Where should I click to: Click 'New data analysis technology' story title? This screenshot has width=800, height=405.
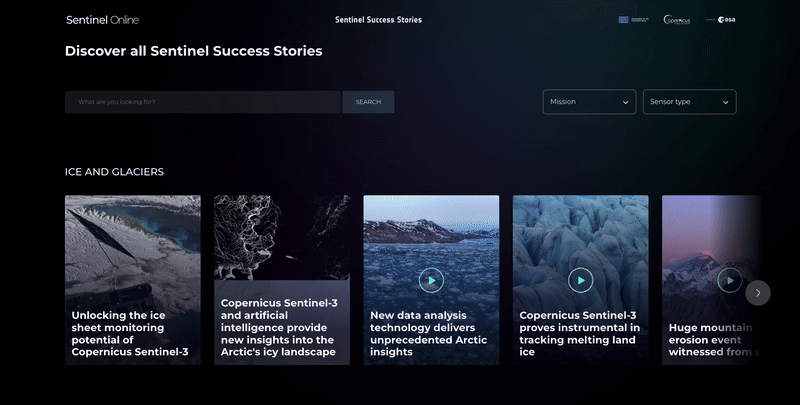click(x=429, y=334)
